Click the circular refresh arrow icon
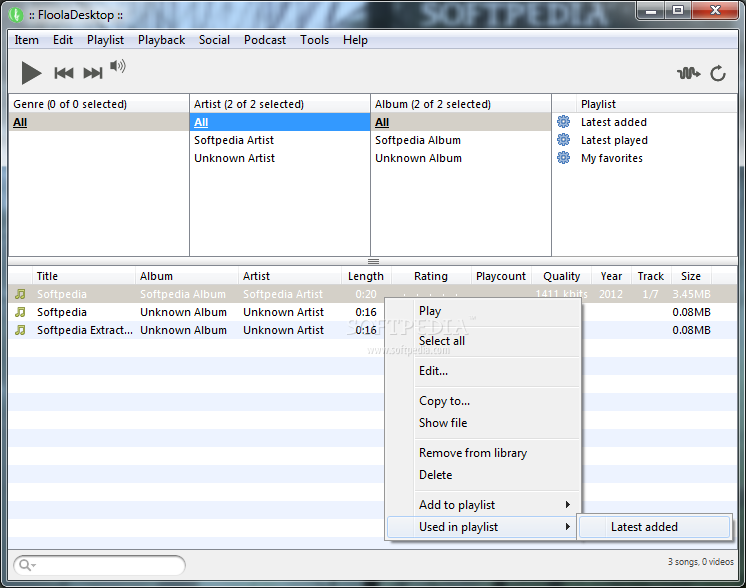The image size is (746, 588). pyautogui.click(x=718, y=73)
